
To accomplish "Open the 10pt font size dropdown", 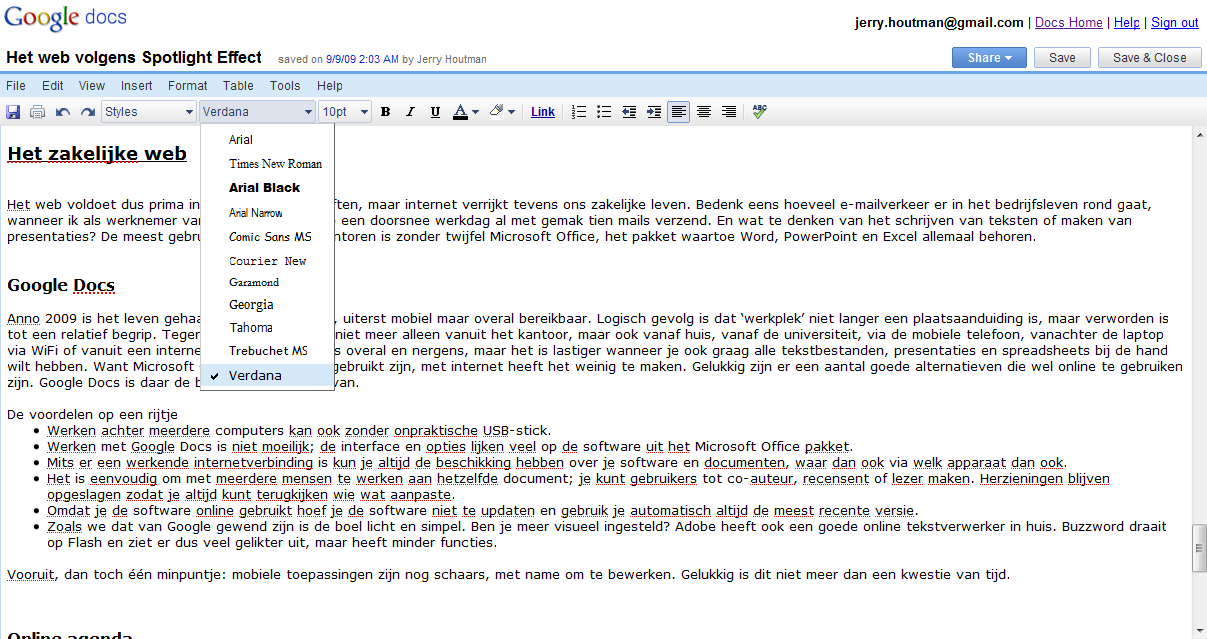I will pos(345,112).
